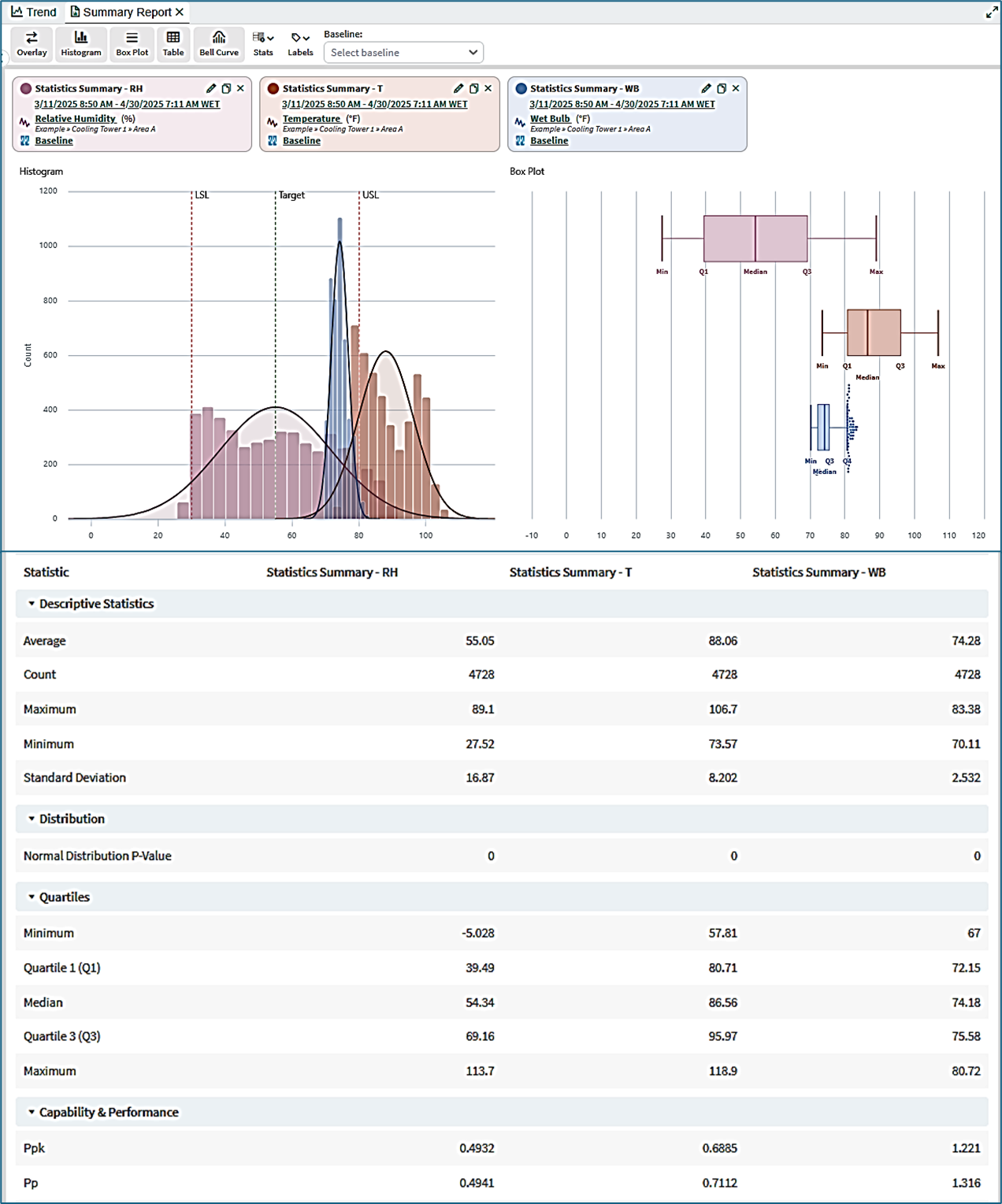Click the T Standard Deviation value 8.202
This screenshot has width=1002, height=1204.
[722, 778]
